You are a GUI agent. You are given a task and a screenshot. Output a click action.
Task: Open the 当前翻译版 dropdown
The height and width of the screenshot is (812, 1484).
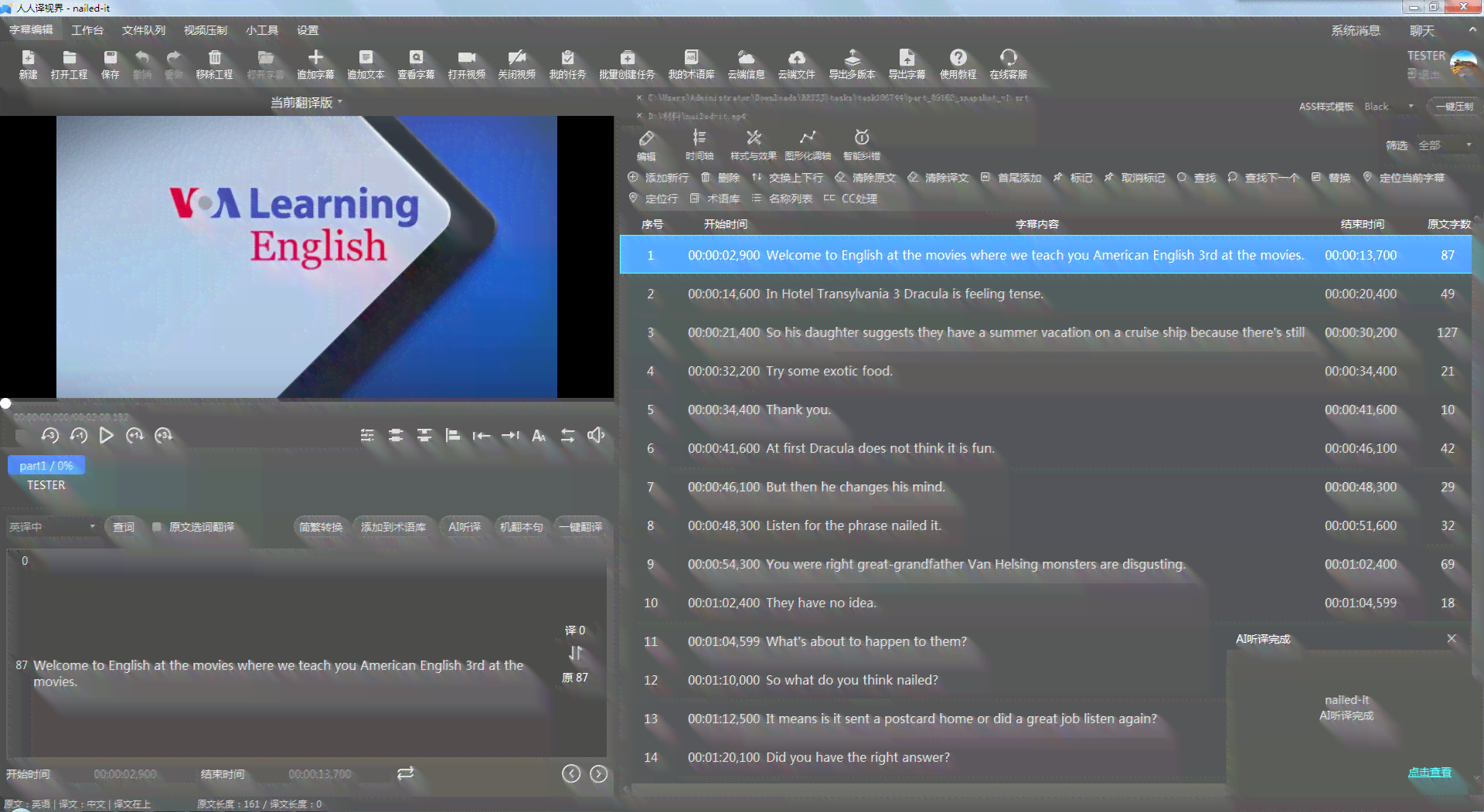[x=306, y=103]
